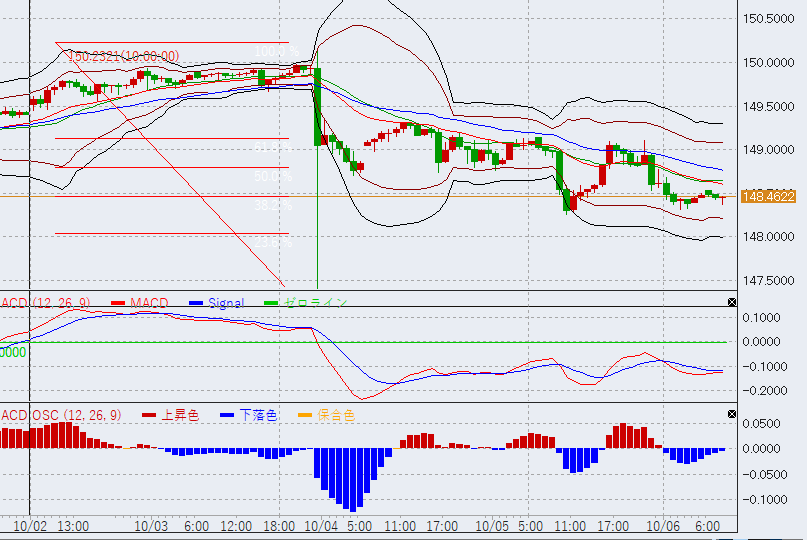Image resolution: width=807 pixels, height=540 pixels.
Task: Click the 10/06 date on time axis
Action: 663,525
